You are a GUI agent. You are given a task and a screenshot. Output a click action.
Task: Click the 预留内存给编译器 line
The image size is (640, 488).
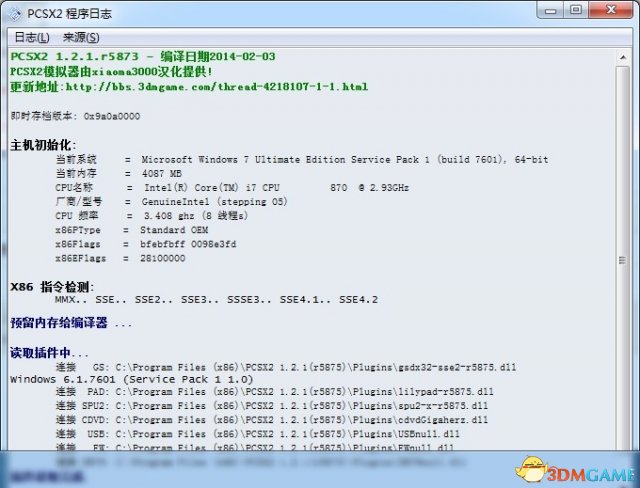point(71,323)
